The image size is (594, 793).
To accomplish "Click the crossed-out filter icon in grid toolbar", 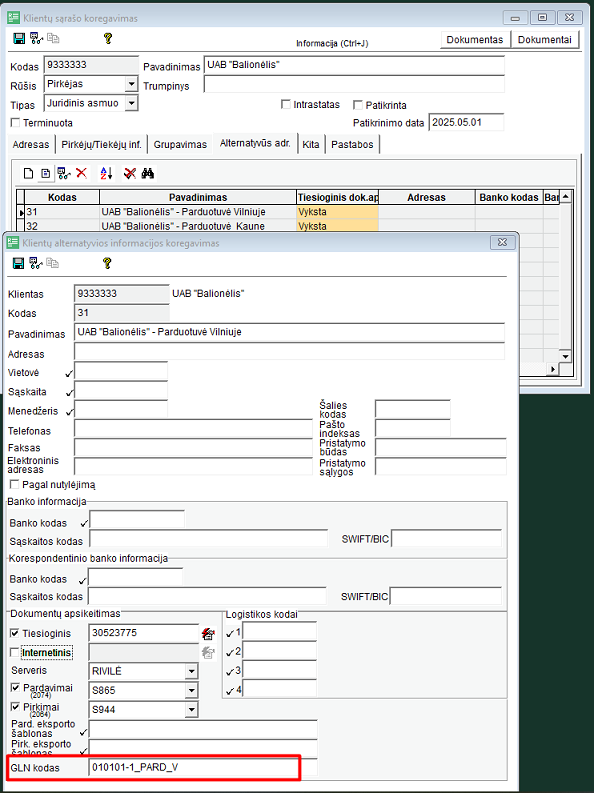I will pyautogui.click(x=130, y=173).
